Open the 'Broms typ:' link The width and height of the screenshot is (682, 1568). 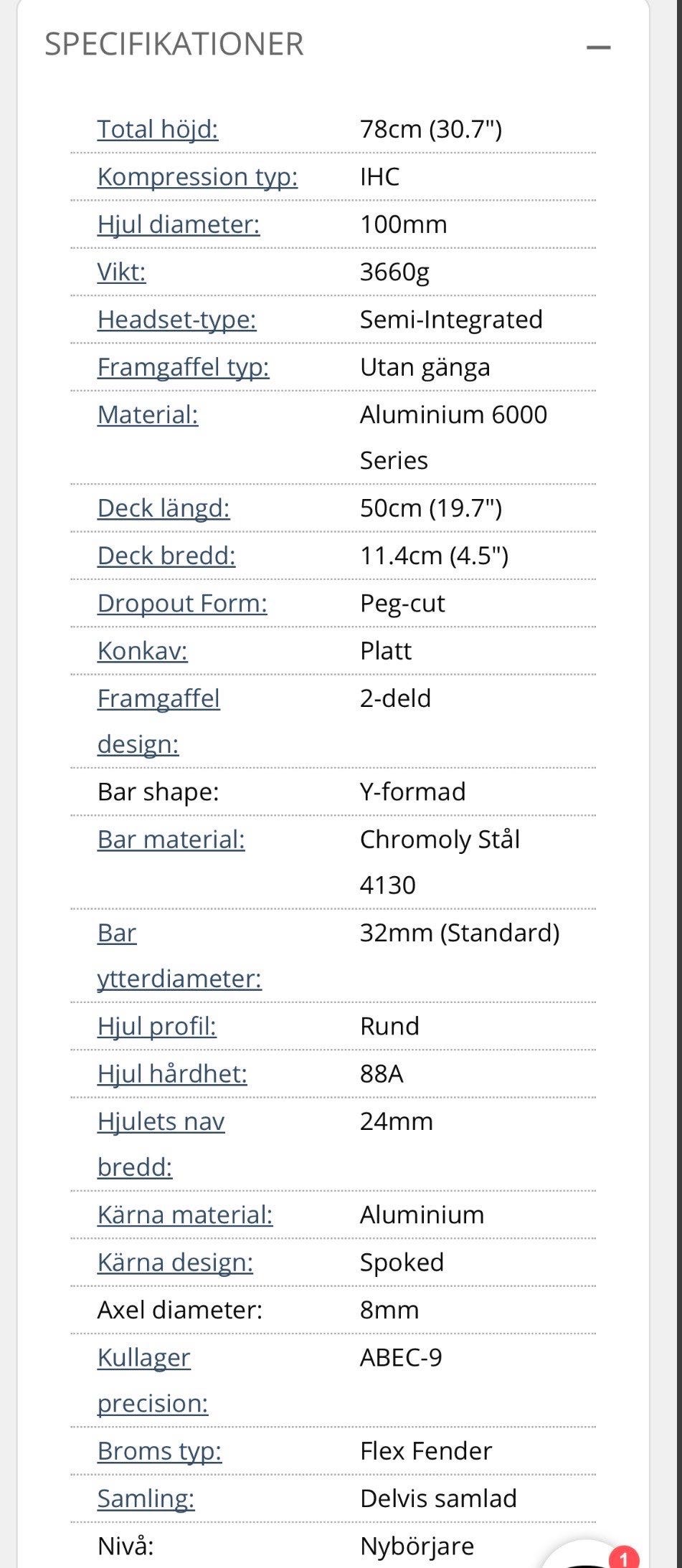(160, 1450)
